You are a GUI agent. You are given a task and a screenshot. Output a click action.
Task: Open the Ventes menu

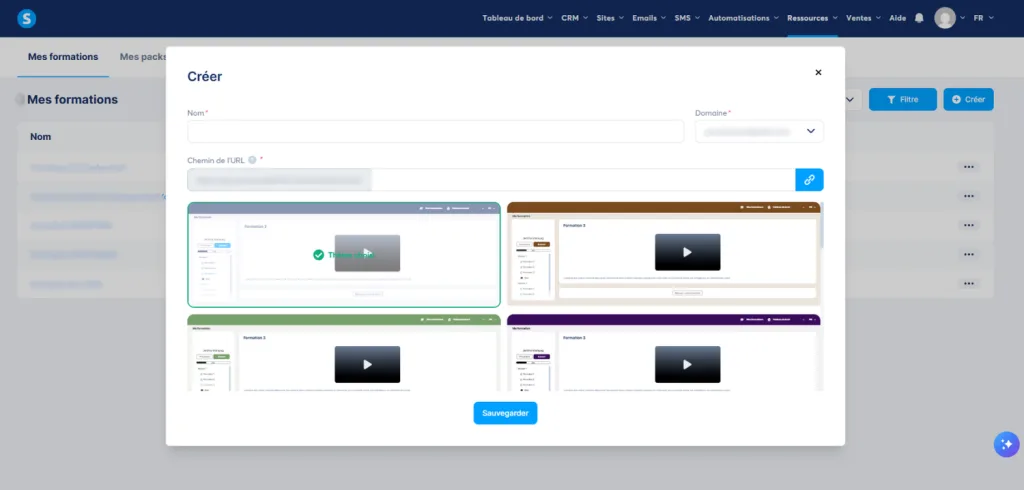tap(863, 18)
